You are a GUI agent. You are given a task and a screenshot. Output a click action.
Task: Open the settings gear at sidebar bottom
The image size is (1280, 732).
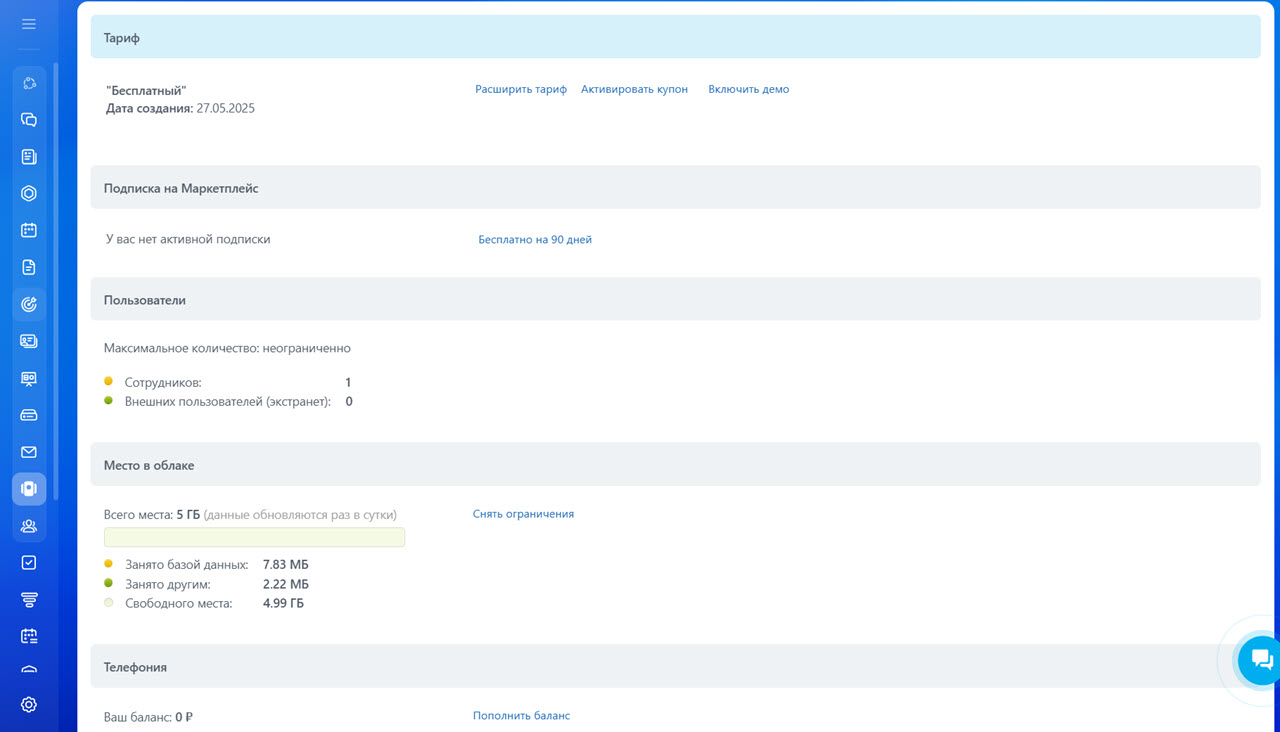pos(29,704)
